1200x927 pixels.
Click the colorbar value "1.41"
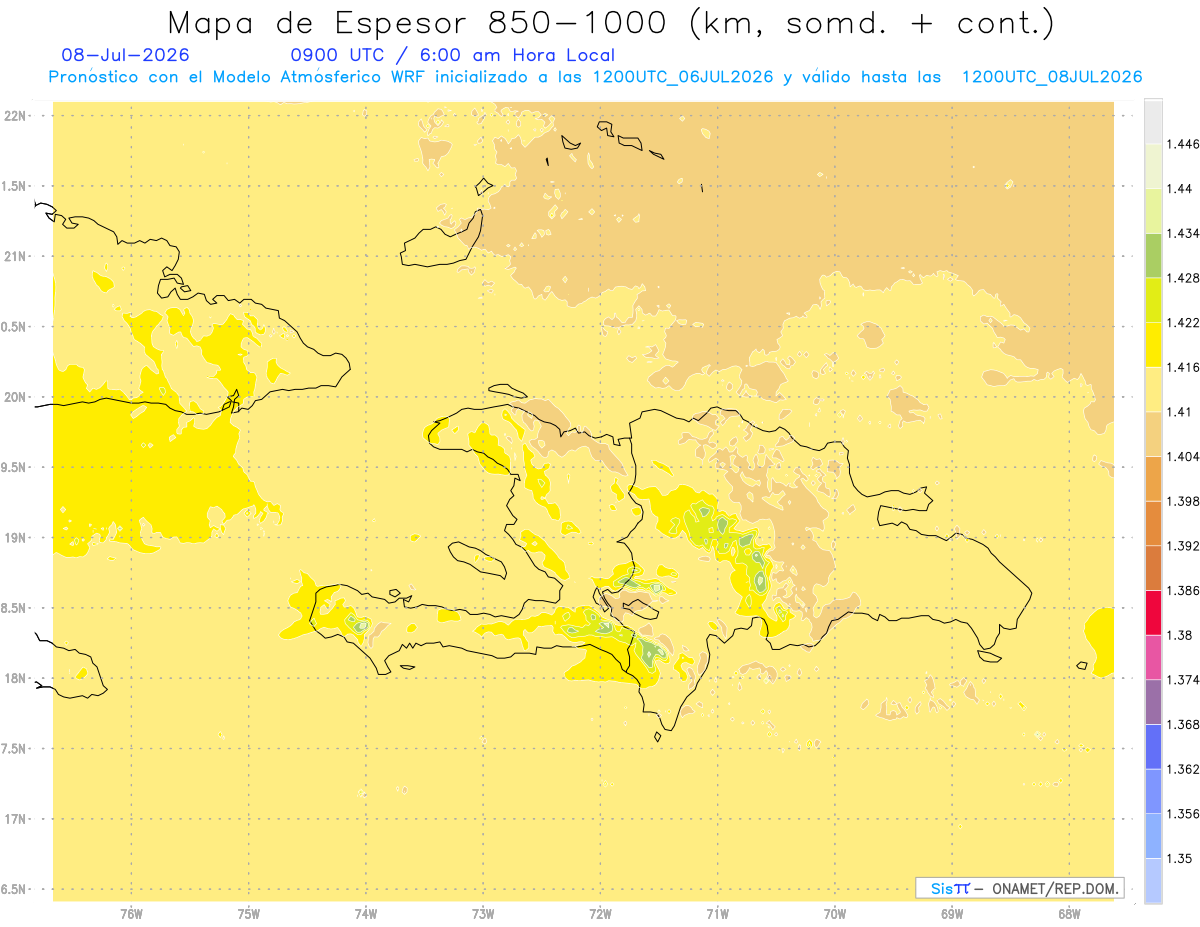(1180, 412)
